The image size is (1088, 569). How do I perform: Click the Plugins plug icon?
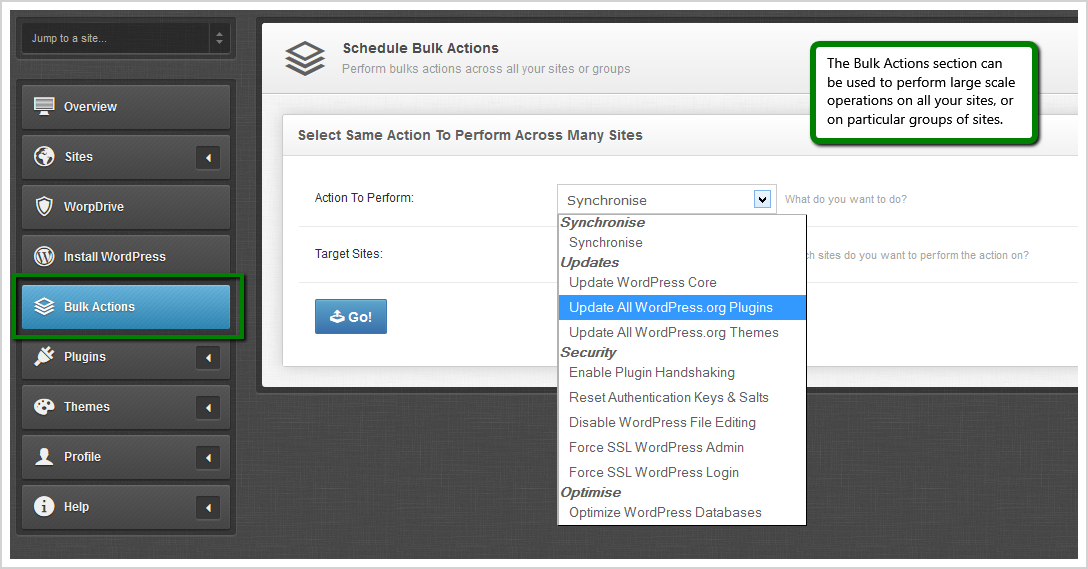coord(44,356)
